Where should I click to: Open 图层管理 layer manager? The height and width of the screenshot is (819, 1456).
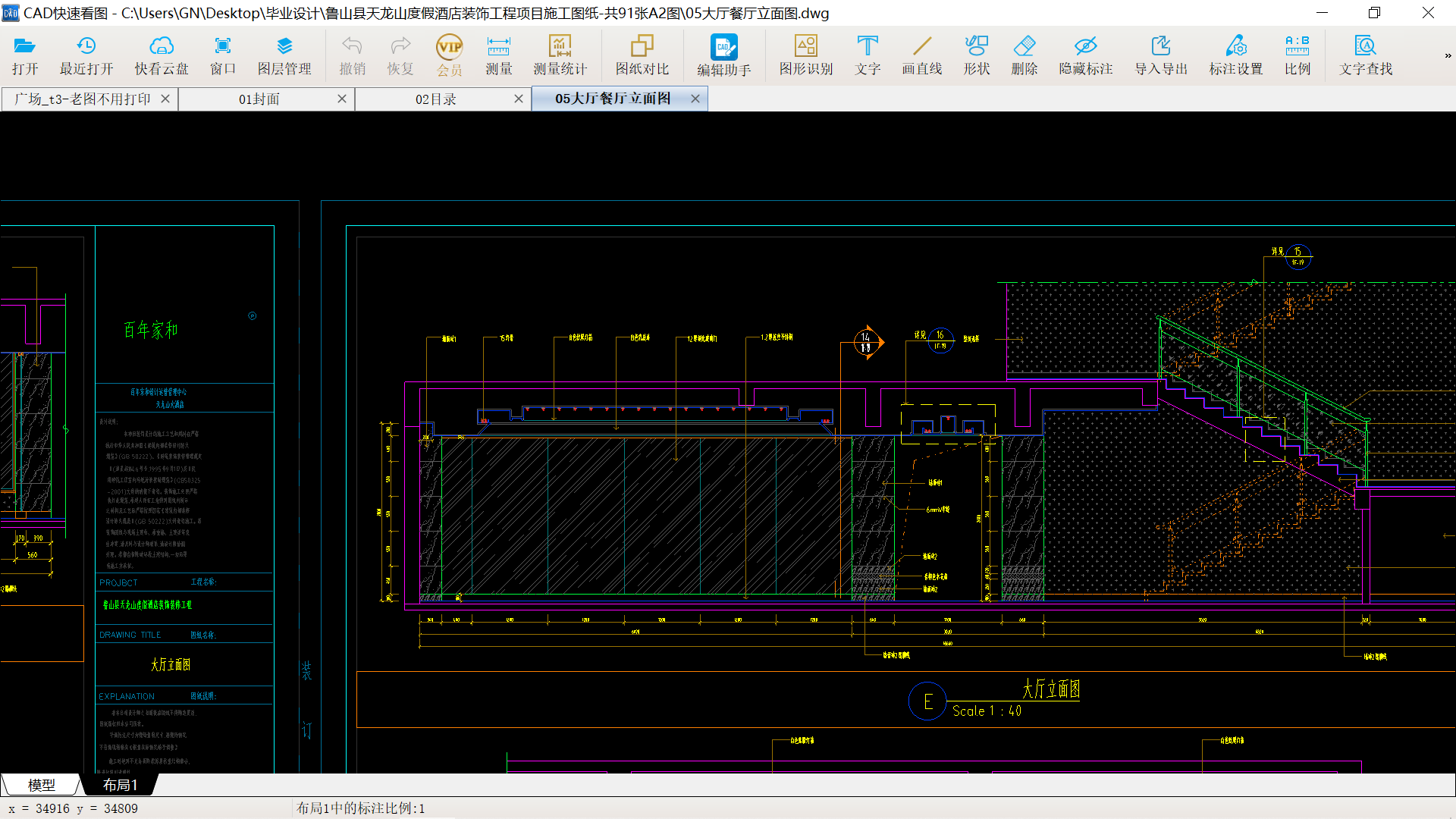pyautogui.click(x=284, y=55)
